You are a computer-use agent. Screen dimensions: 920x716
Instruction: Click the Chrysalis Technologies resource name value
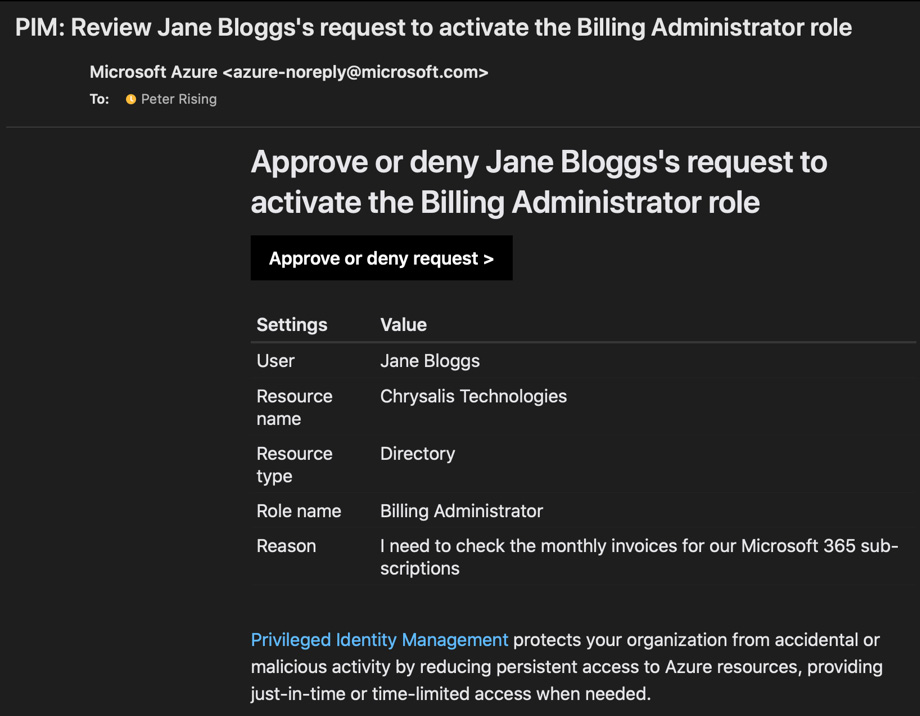pos(473,396)
